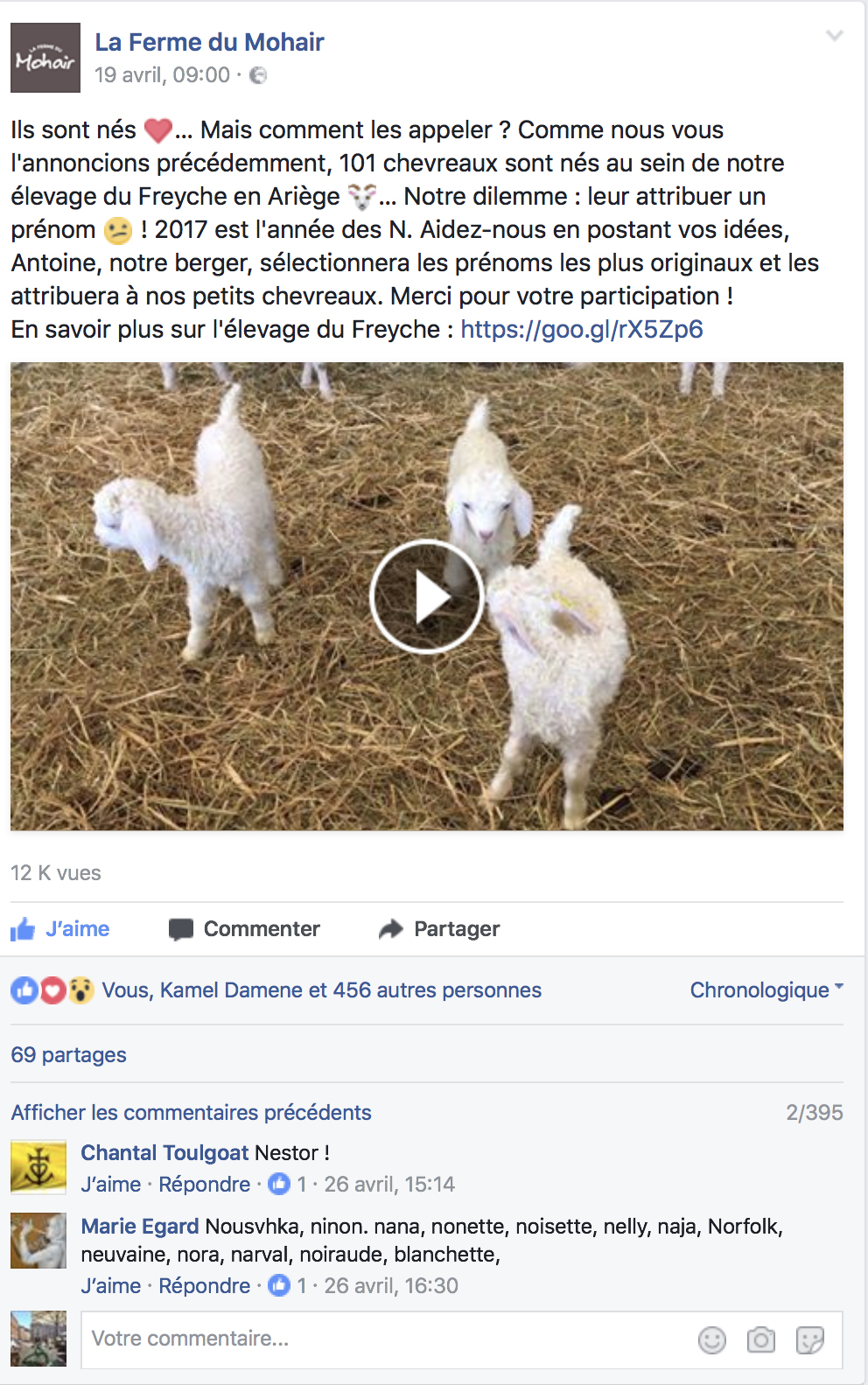This screenshot has width=868, height=1385.
Task: Play the baby goats video
Action: click(x=426, y=597)
